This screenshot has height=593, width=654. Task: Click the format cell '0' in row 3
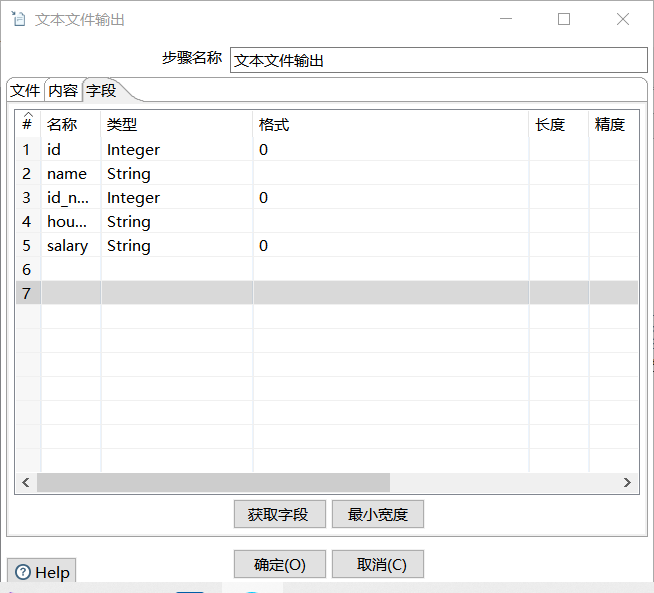[x=391, y=197]
